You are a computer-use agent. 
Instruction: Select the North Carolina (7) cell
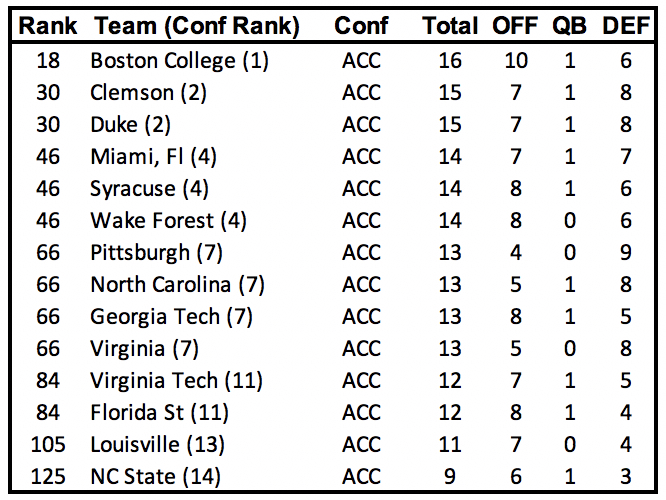(178, 284)
